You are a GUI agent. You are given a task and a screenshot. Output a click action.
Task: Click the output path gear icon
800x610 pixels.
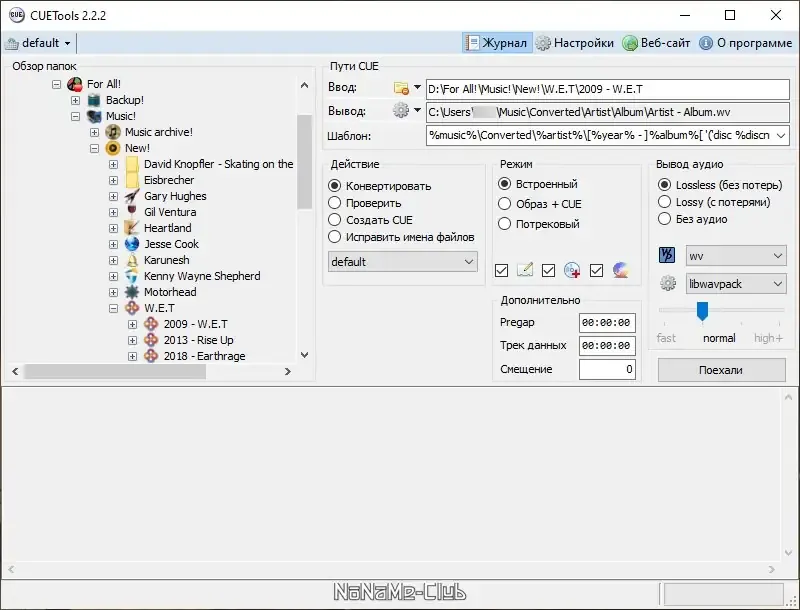coord(401,110)
